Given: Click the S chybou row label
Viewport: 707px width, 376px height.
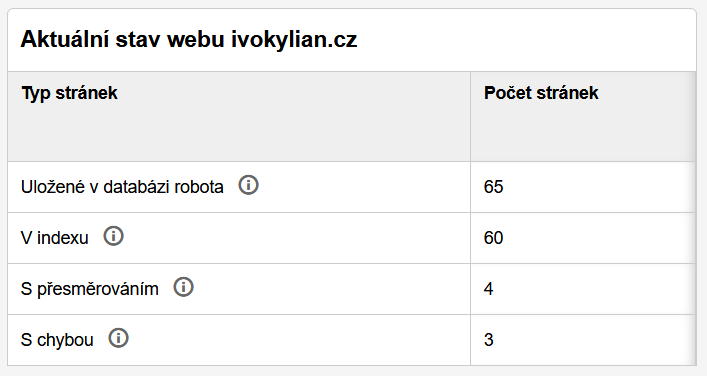Looking at the screenshot, I should [57, 339].
